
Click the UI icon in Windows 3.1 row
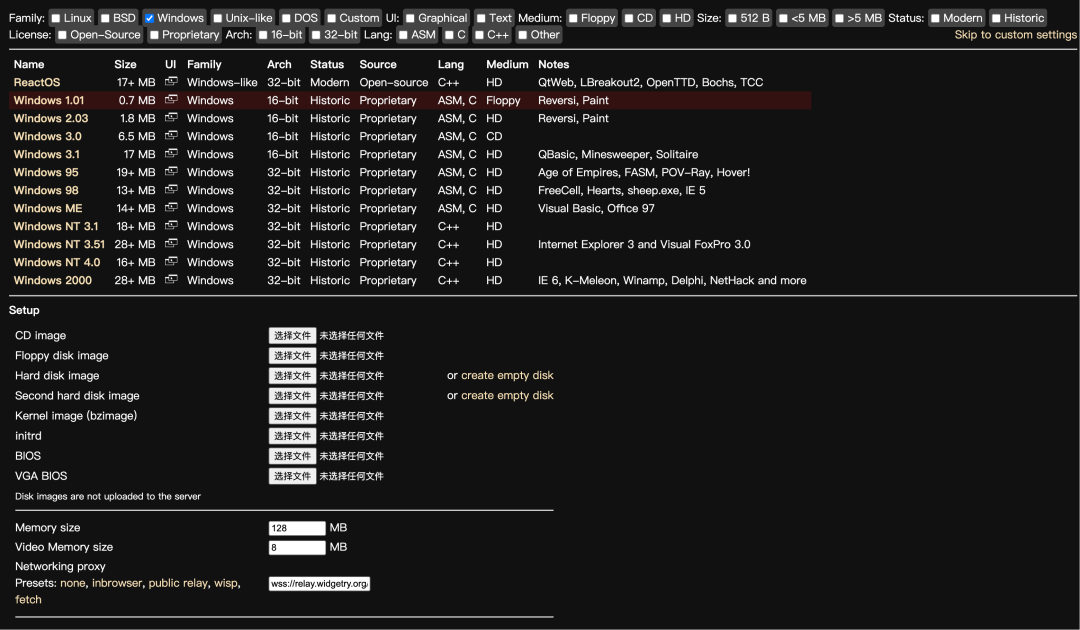pos(171,154)
